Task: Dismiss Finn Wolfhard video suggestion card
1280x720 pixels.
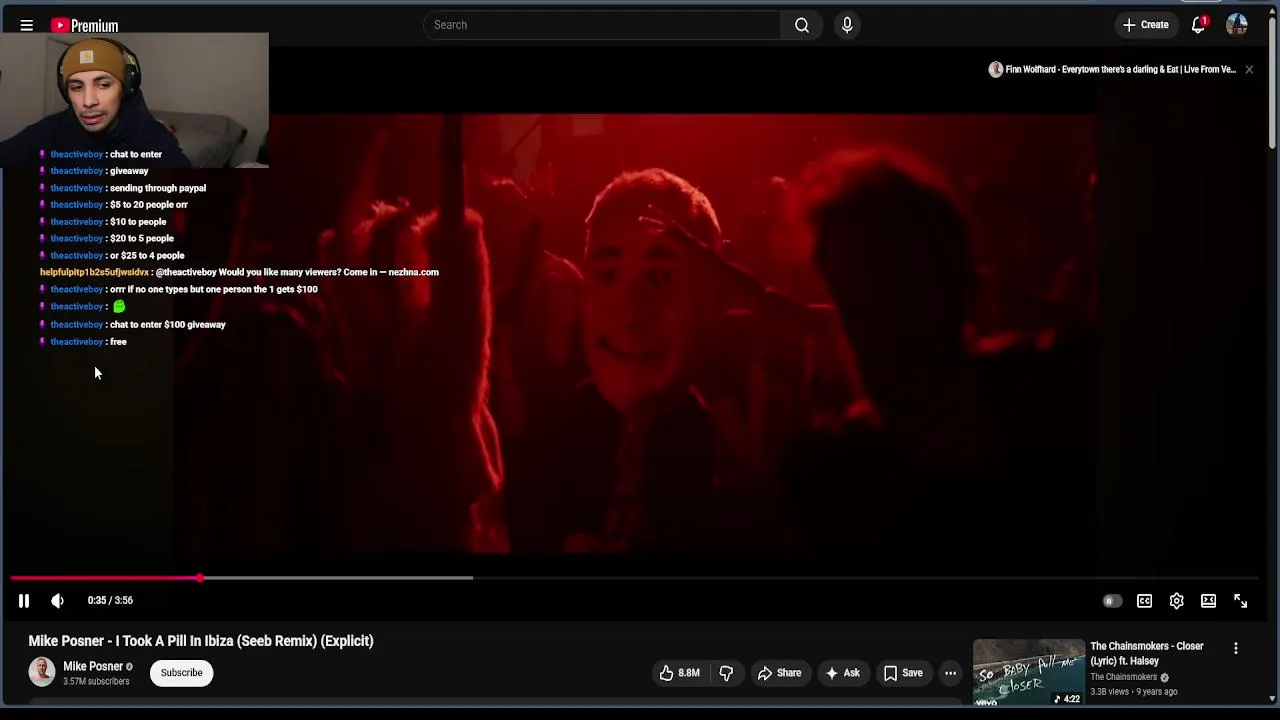Action: (1249, 69)
